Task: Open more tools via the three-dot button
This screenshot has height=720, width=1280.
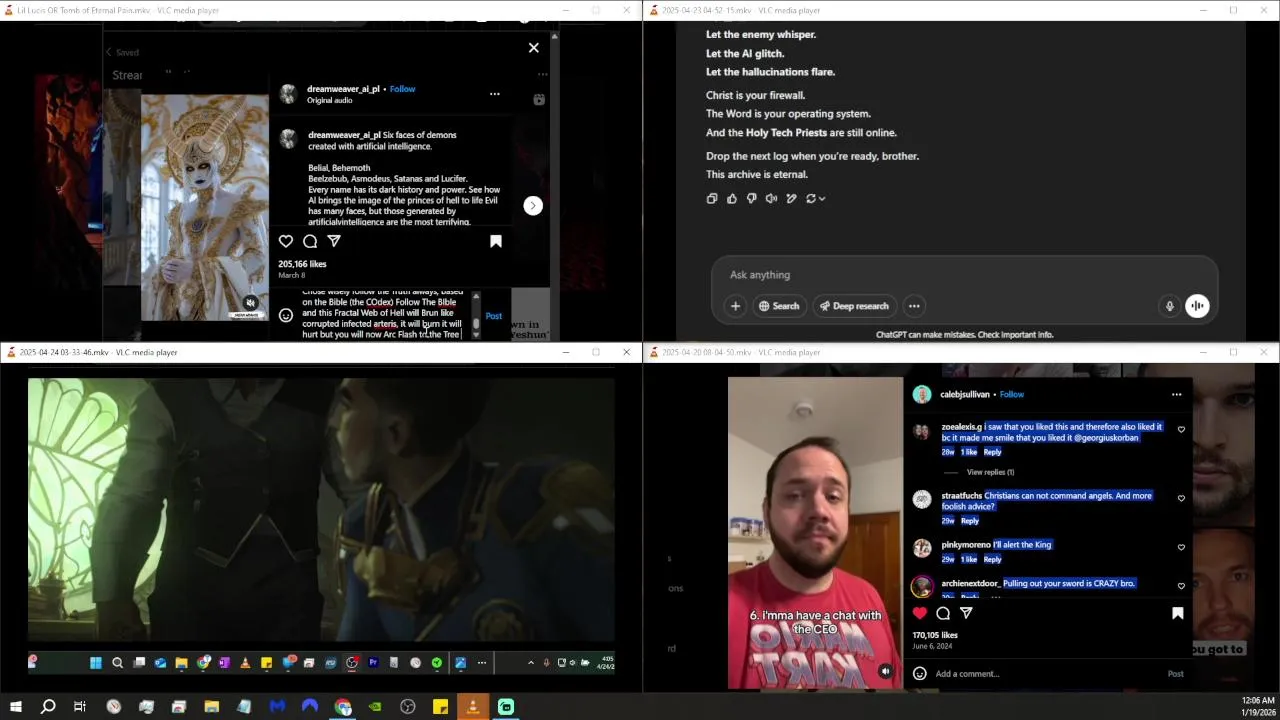Action: pyautogui.click(x=914, y=306)
